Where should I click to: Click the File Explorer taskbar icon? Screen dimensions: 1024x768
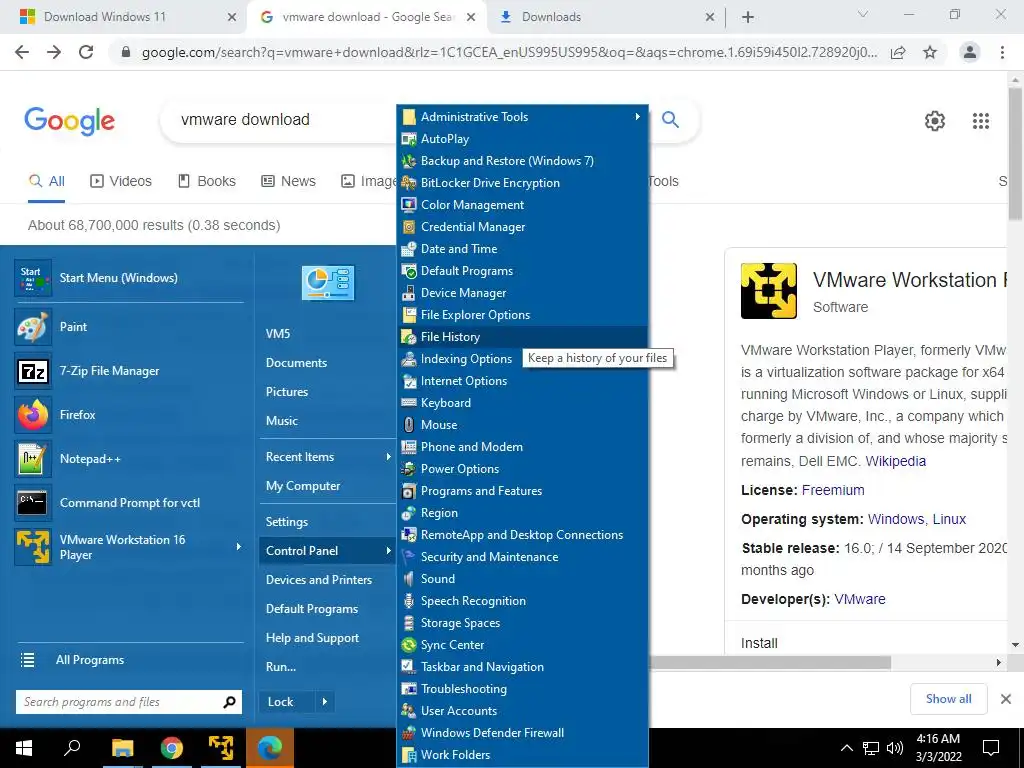tap(122, 748)
